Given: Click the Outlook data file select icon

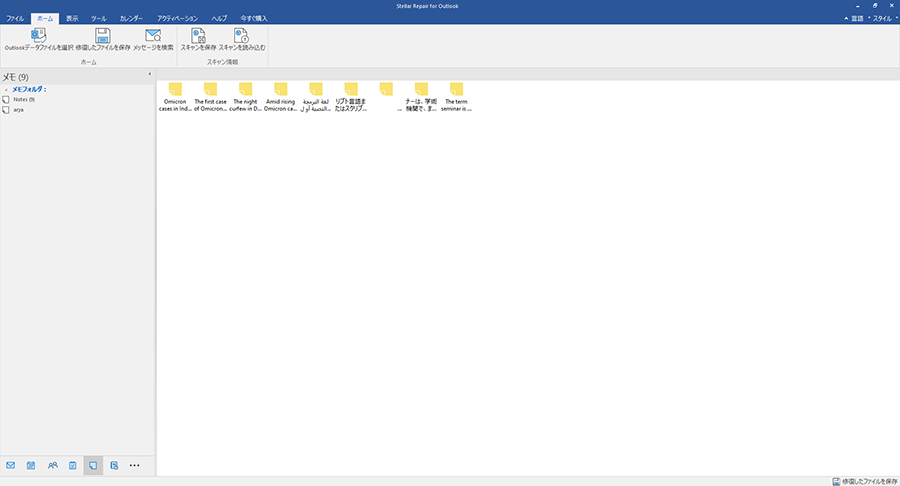Looking at the screenshot, I should click(38, 36).
